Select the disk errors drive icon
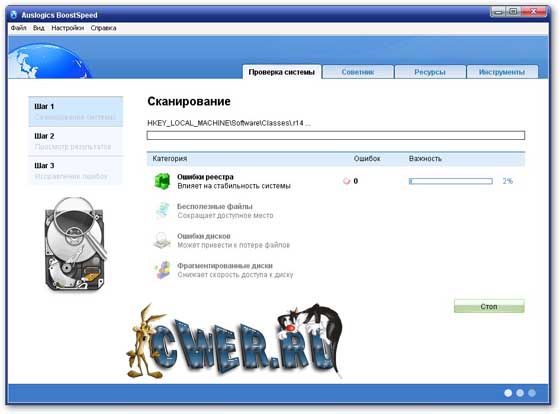560x414 pixels. [162, 240]
